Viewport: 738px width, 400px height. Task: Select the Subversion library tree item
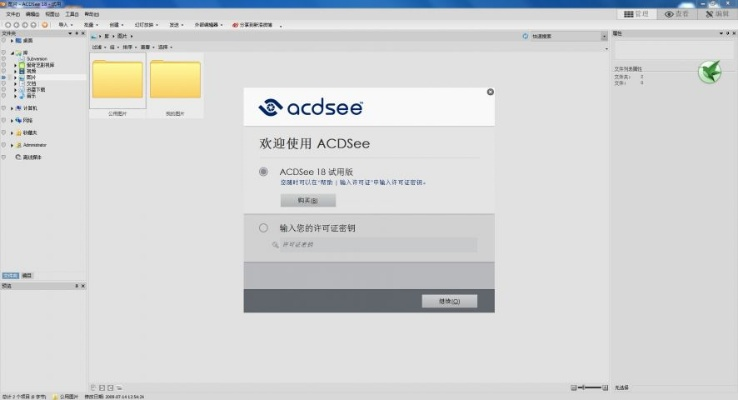click(37, 59)
